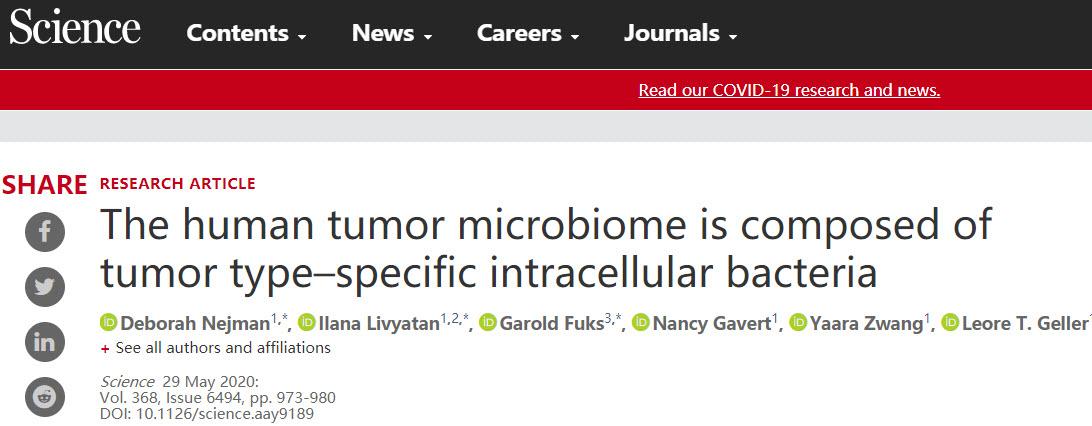
Task: Expand the Contents dropdown menu
Action: pos(247,33)
